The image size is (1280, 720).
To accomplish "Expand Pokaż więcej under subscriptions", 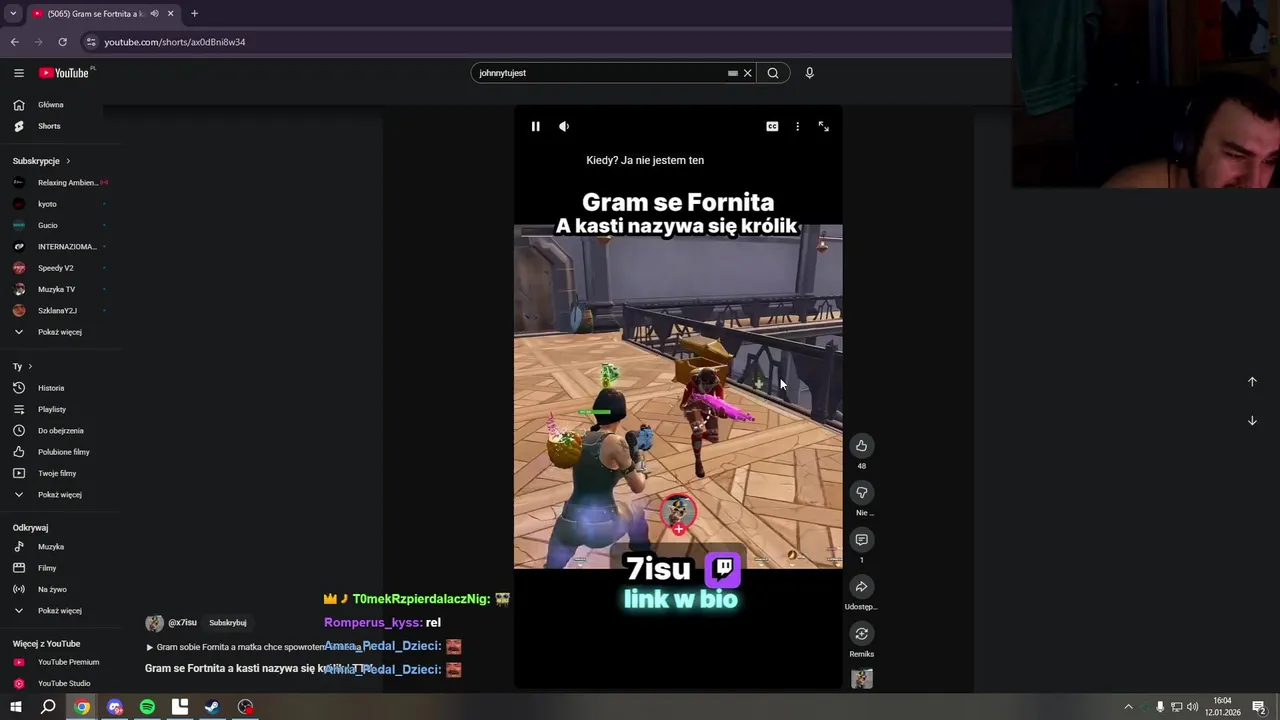I will click(x=60, y=332).
